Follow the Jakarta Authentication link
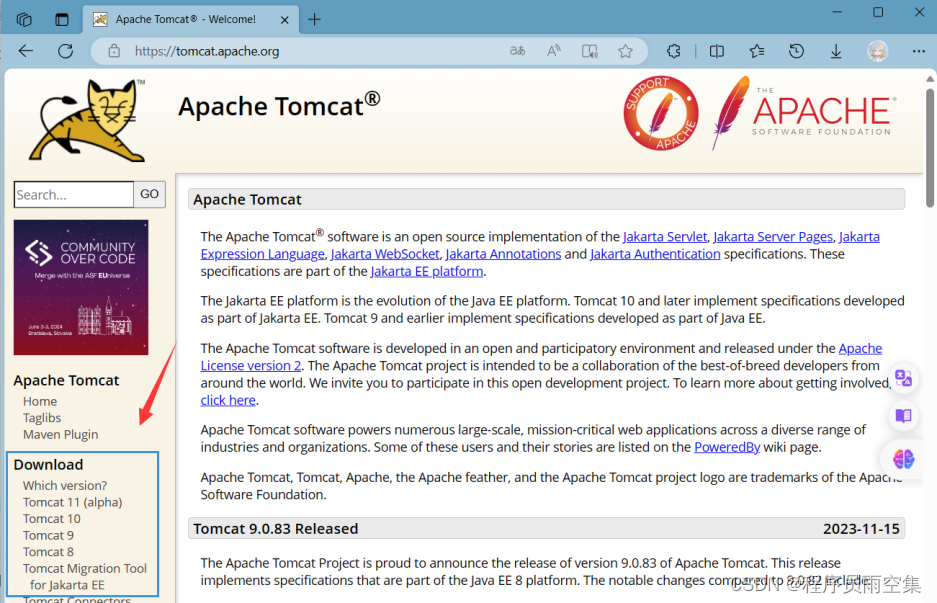Screen dimensions: 937x603 point(655,254)
